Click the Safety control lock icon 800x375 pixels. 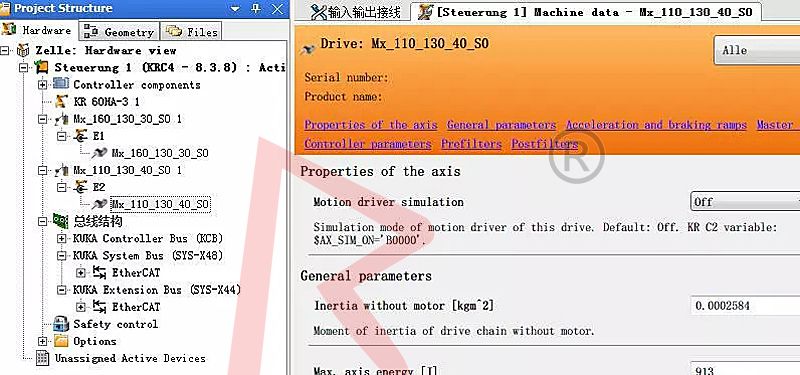61,324
